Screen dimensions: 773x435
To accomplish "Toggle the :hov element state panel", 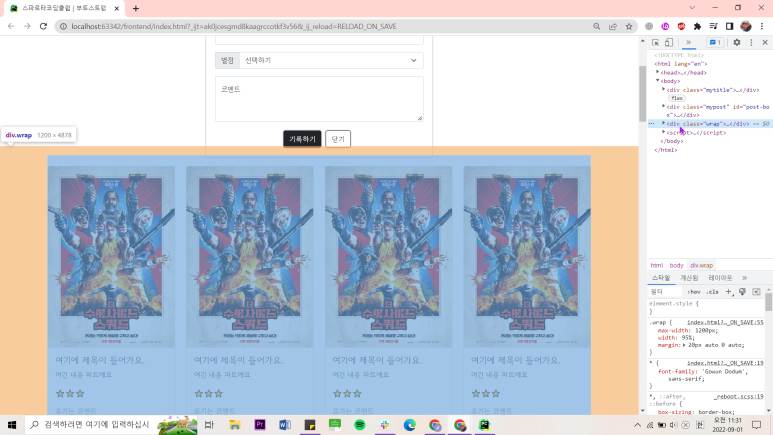I will tap(694, 292).
